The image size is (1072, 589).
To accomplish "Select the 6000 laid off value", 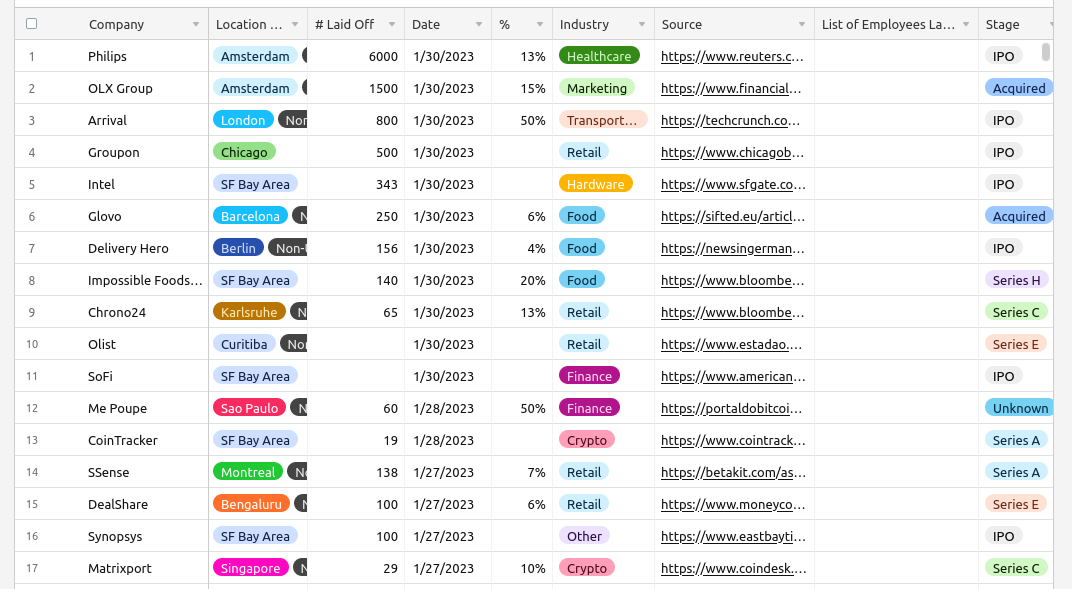I will pyautogui.click(x=383, y=57).
